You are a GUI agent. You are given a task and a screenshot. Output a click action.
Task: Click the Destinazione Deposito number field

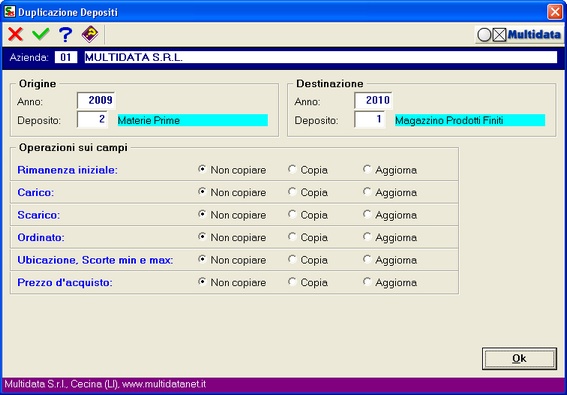coord(370,119)
